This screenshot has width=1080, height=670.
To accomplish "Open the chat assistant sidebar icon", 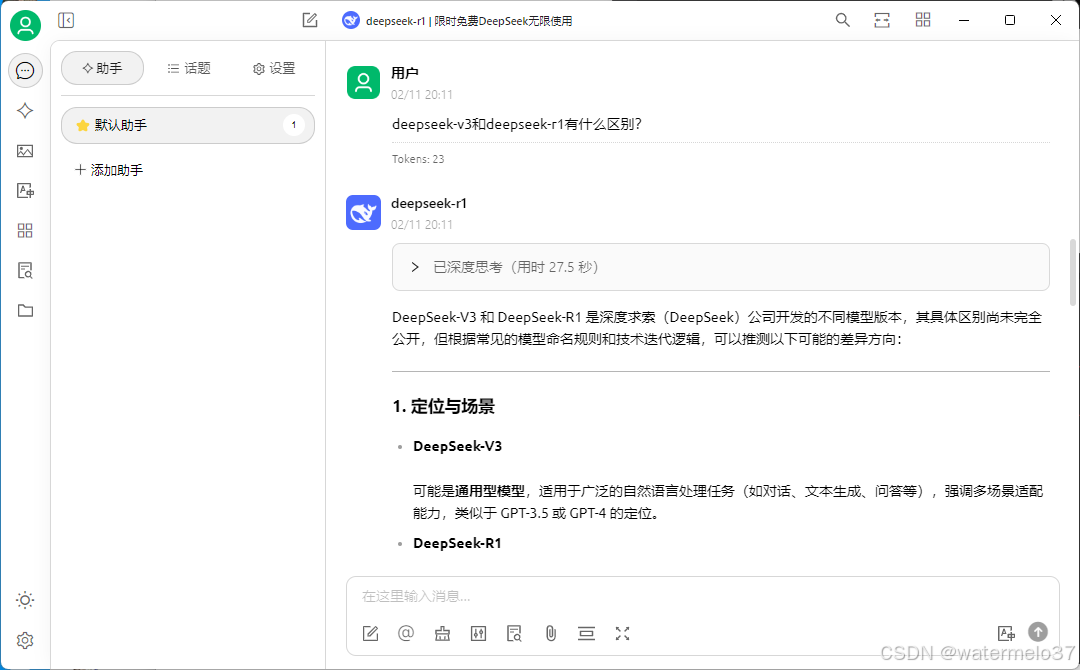I will [25, 70].
